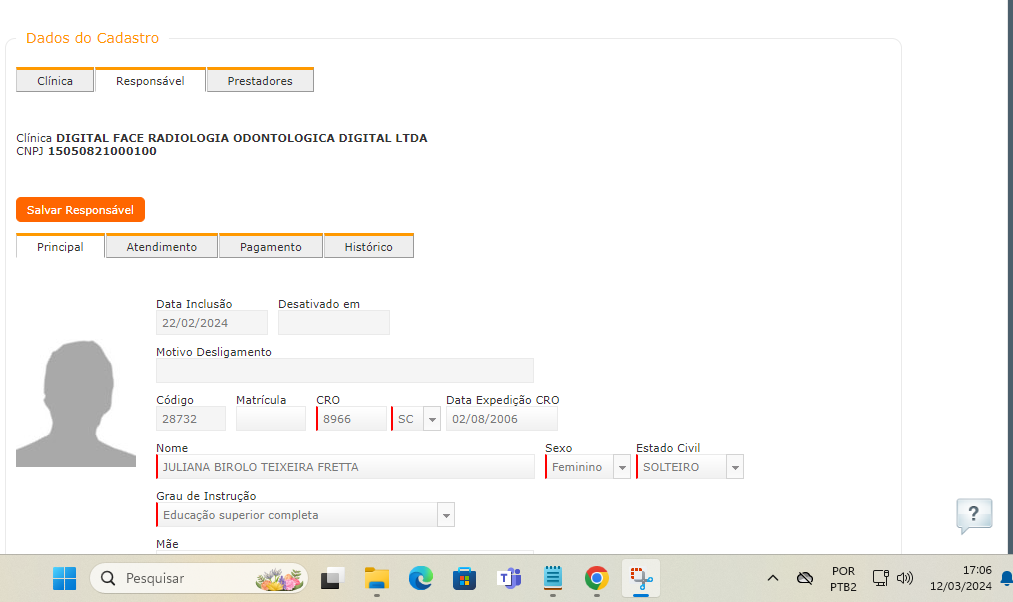Open the notifications bell icon
Viewport: 1013px width, 602px height.
pyautogui.click(x=1007, y=578)
